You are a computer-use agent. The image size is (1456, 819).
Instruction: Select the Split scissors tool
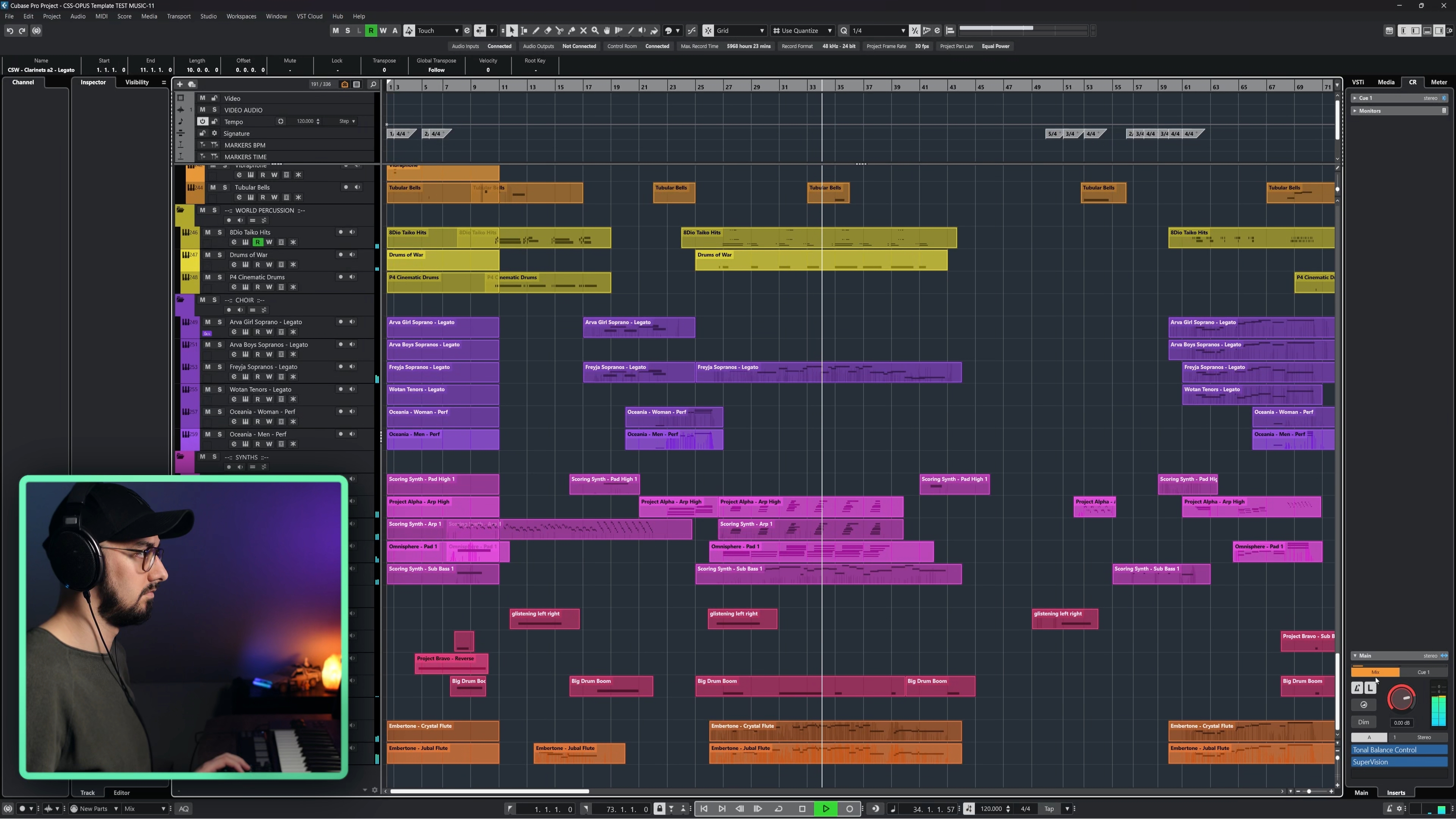[560, 30]
